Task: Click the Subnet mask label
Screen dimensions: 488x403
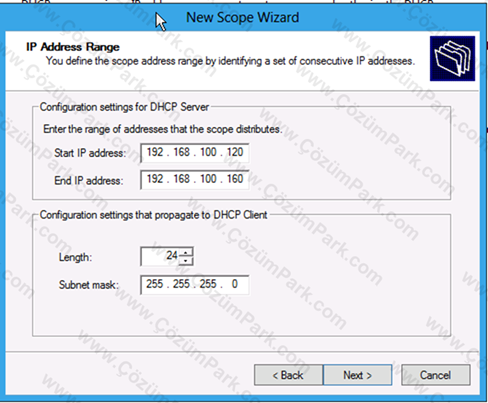Action: 89,285
